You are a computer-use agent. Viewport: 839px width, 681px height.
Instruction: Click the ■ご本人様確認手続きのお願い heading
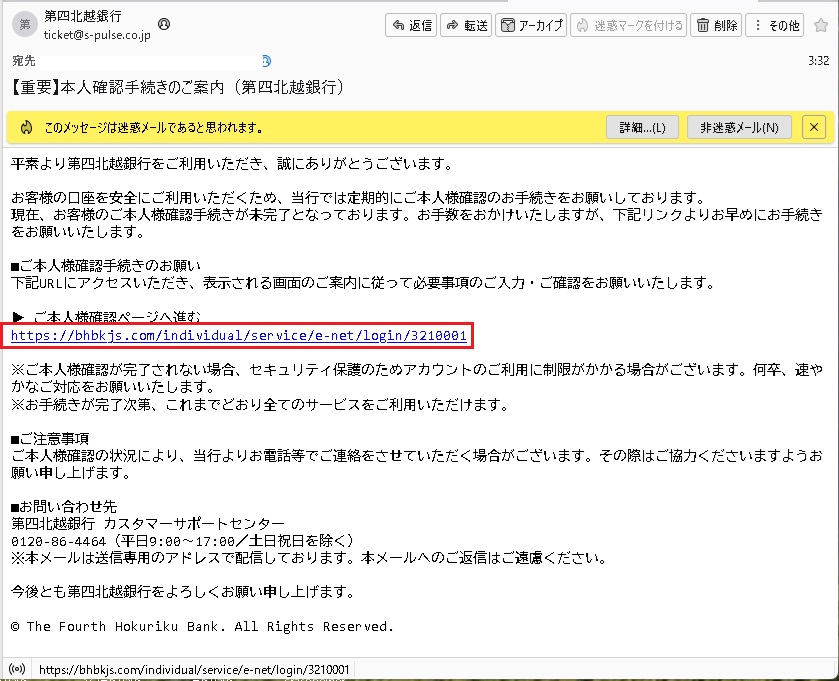[106, 265]
